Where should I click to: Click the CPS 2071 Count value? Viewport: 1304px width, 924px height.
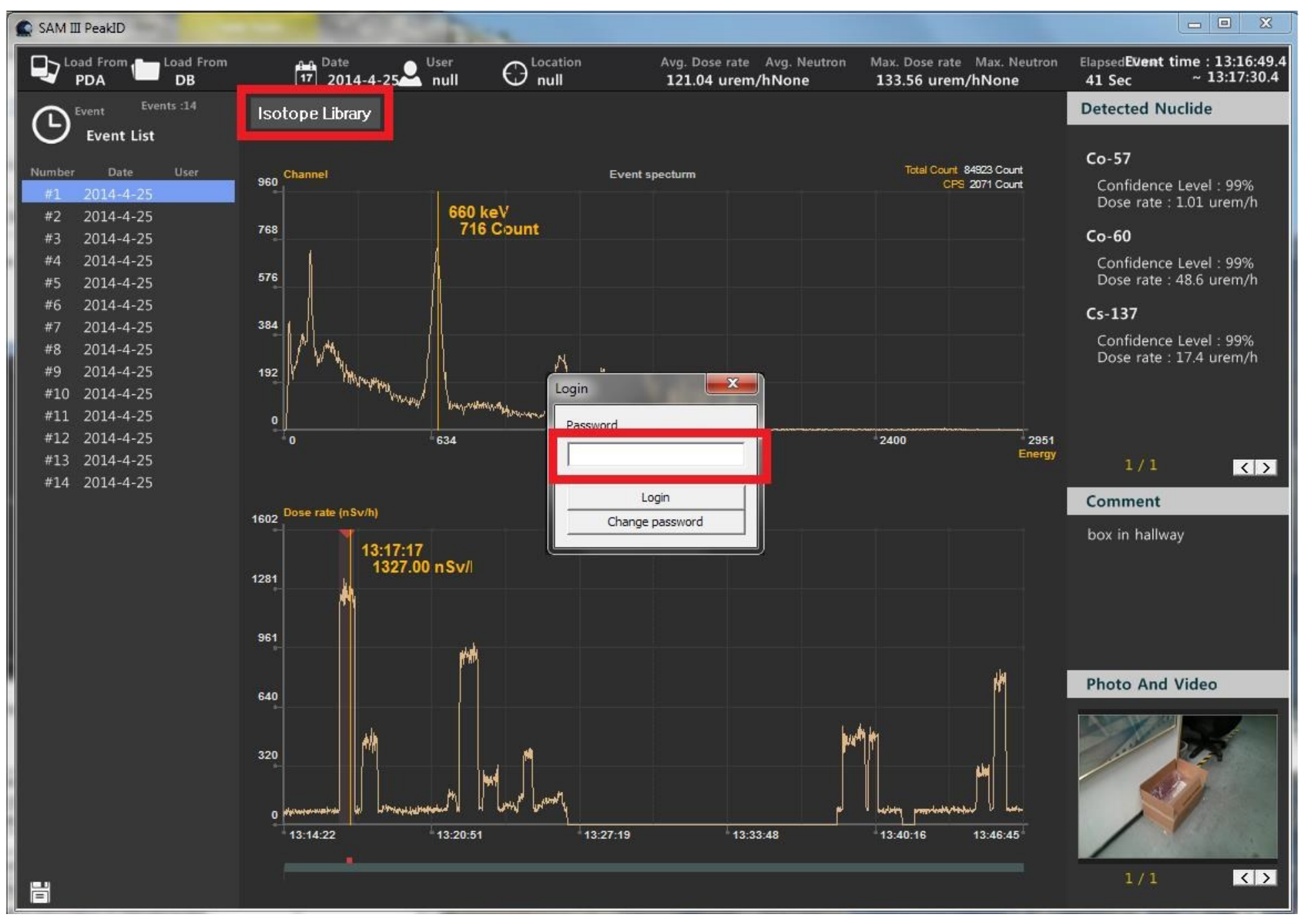point(995,185)
